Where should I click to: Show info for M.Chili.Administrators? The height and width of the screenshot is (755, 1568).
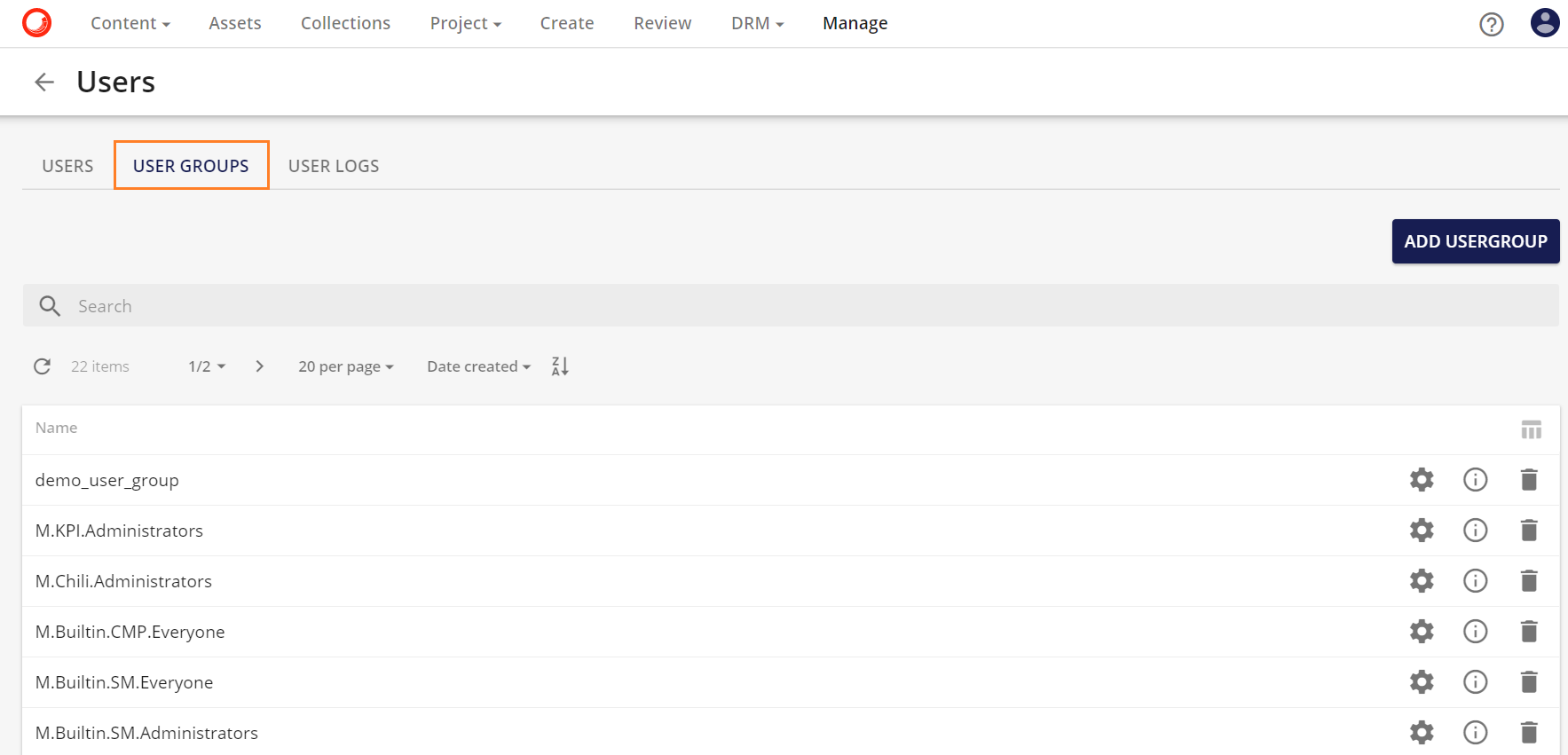click(x=1475, y=581)
